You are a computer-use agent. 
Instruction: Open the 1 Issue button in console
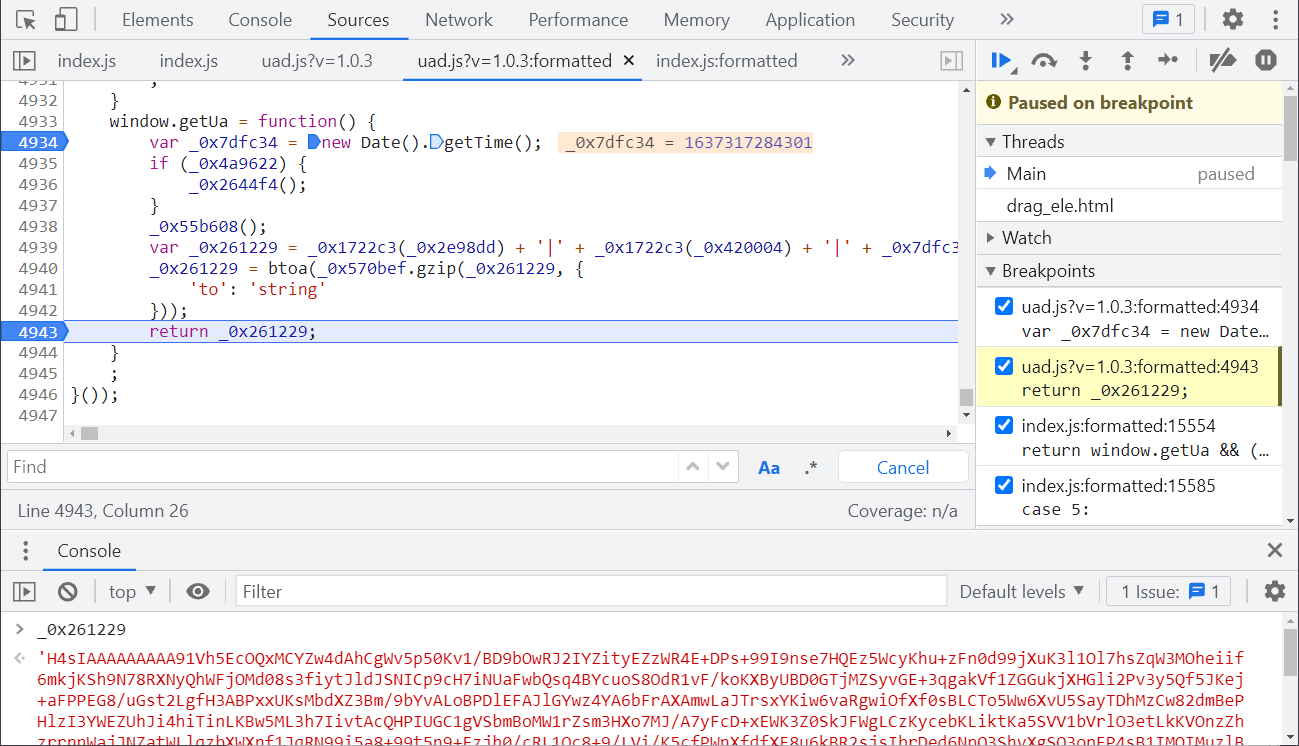click(x=1169, y=592)
